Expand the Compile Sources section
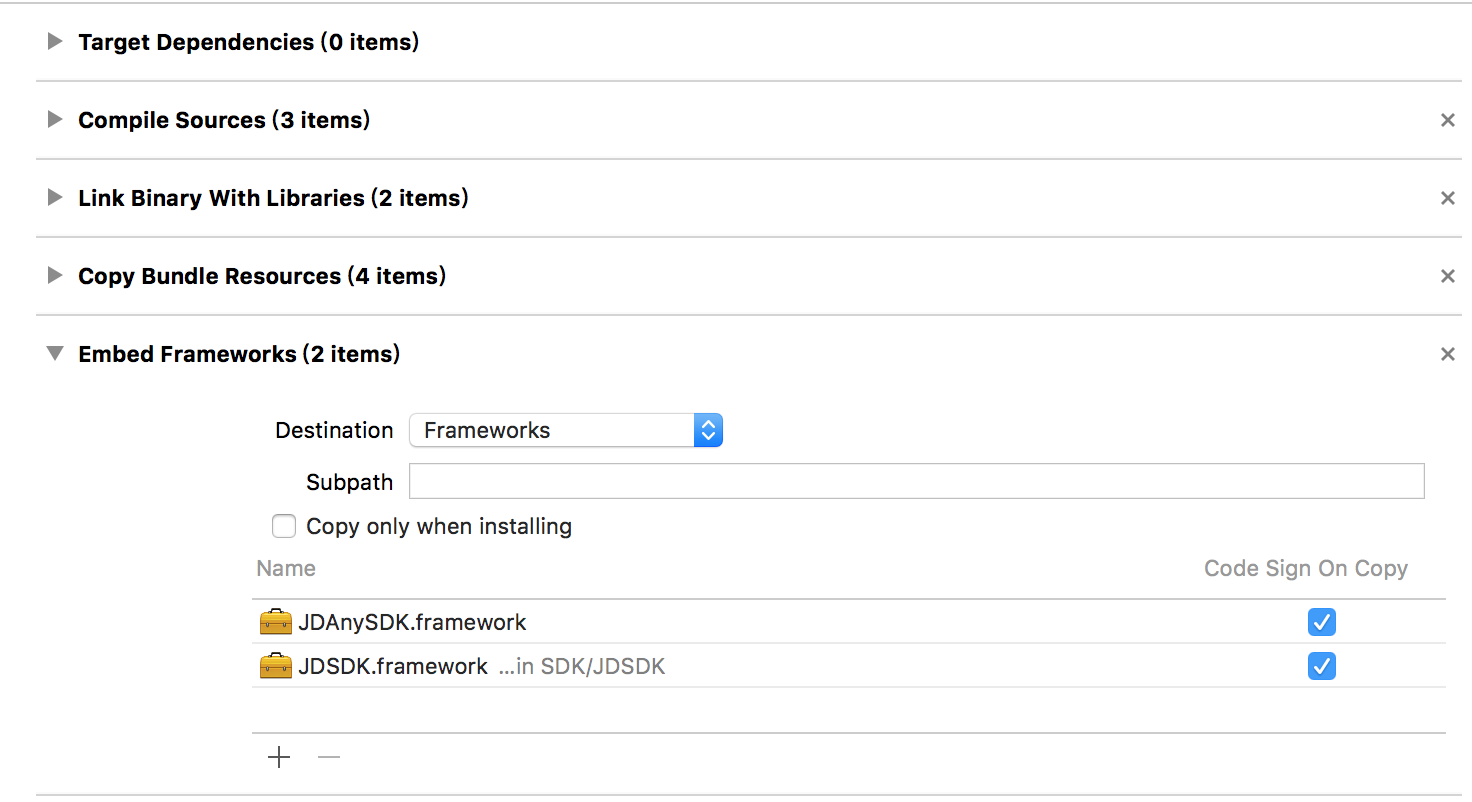Screen dimensions: 1472x802 (55, 120)
